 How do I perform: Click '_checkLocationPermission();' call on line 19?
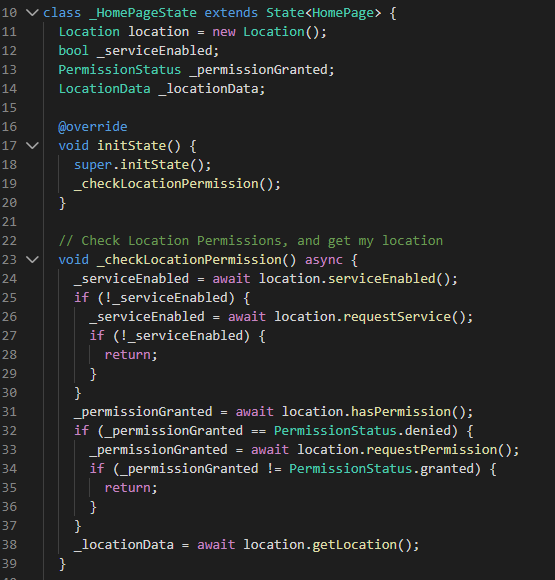point(177,184)
